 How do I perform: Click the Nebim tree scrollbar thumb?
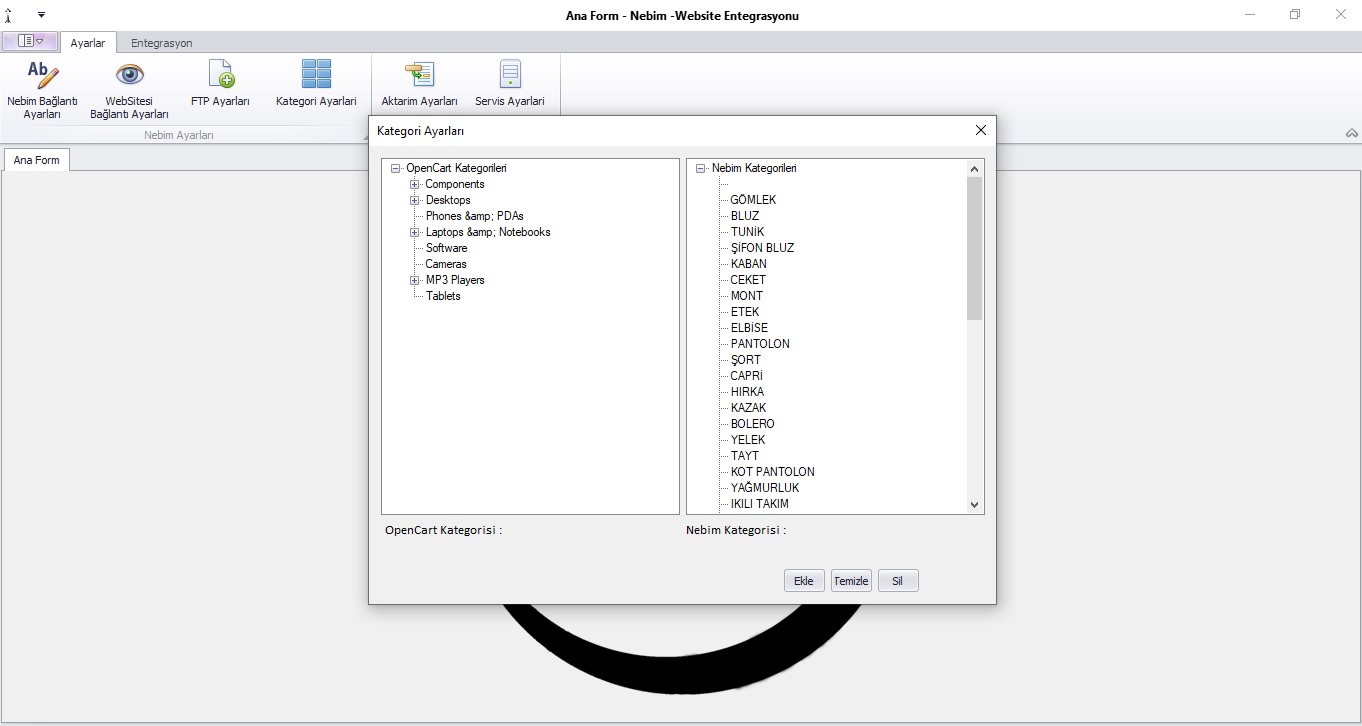click(x=975, y=249)
